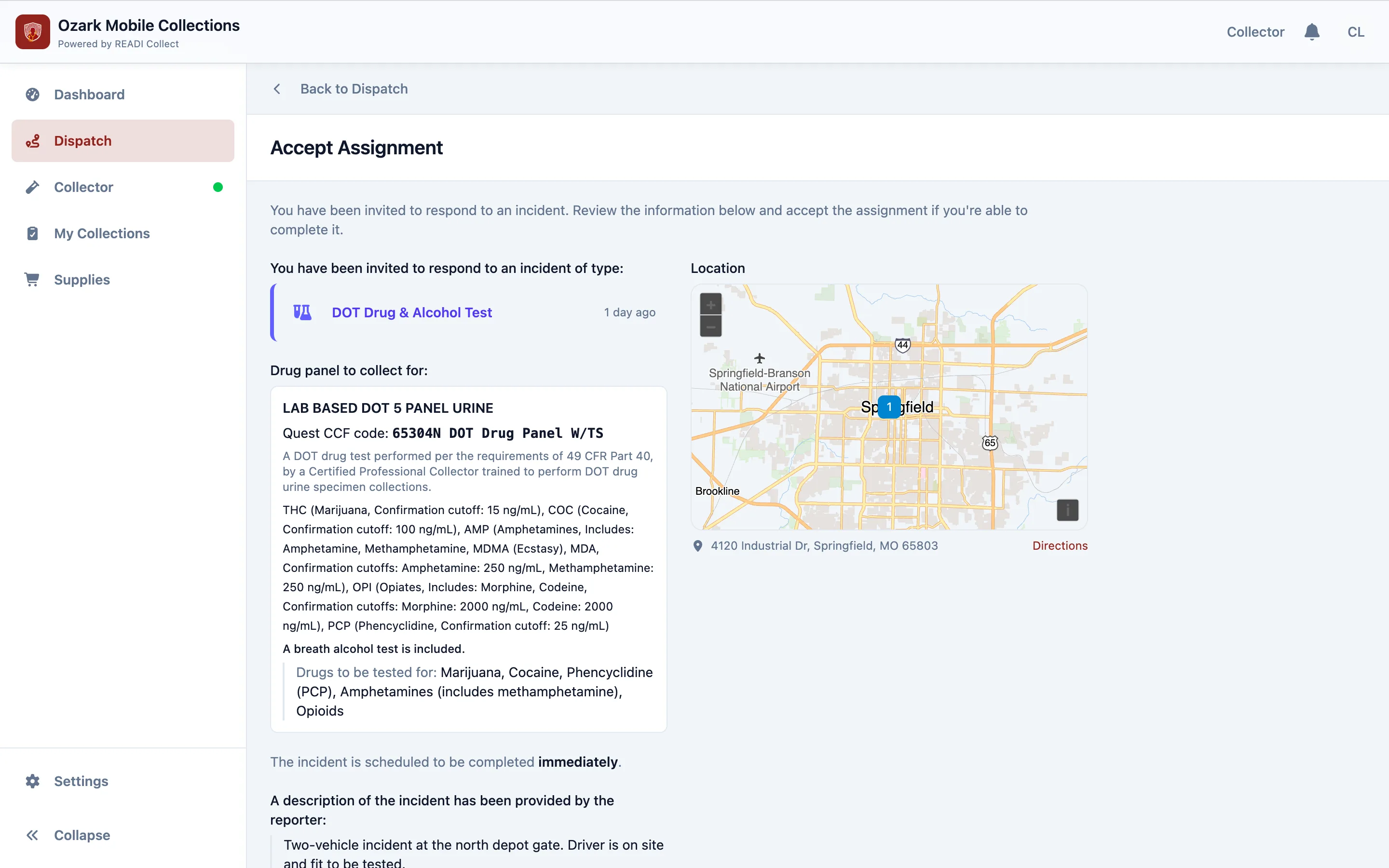Collapse the sidebar using Collapse label

pos(82,835)
